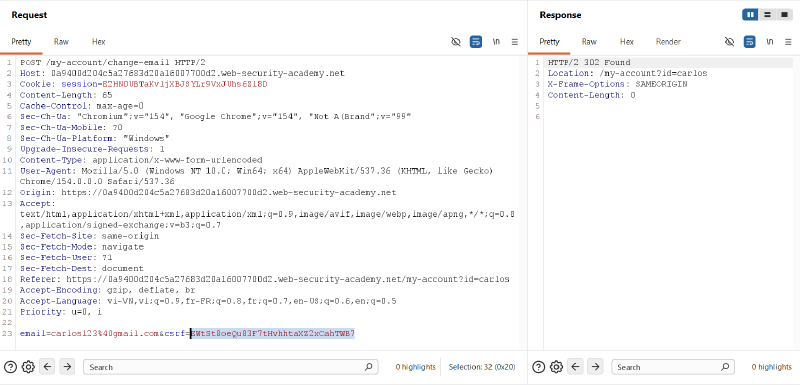Click the response Content-Length: 0 header
Image resolution: width=800 pixels, height=385 pixels.
591,95
